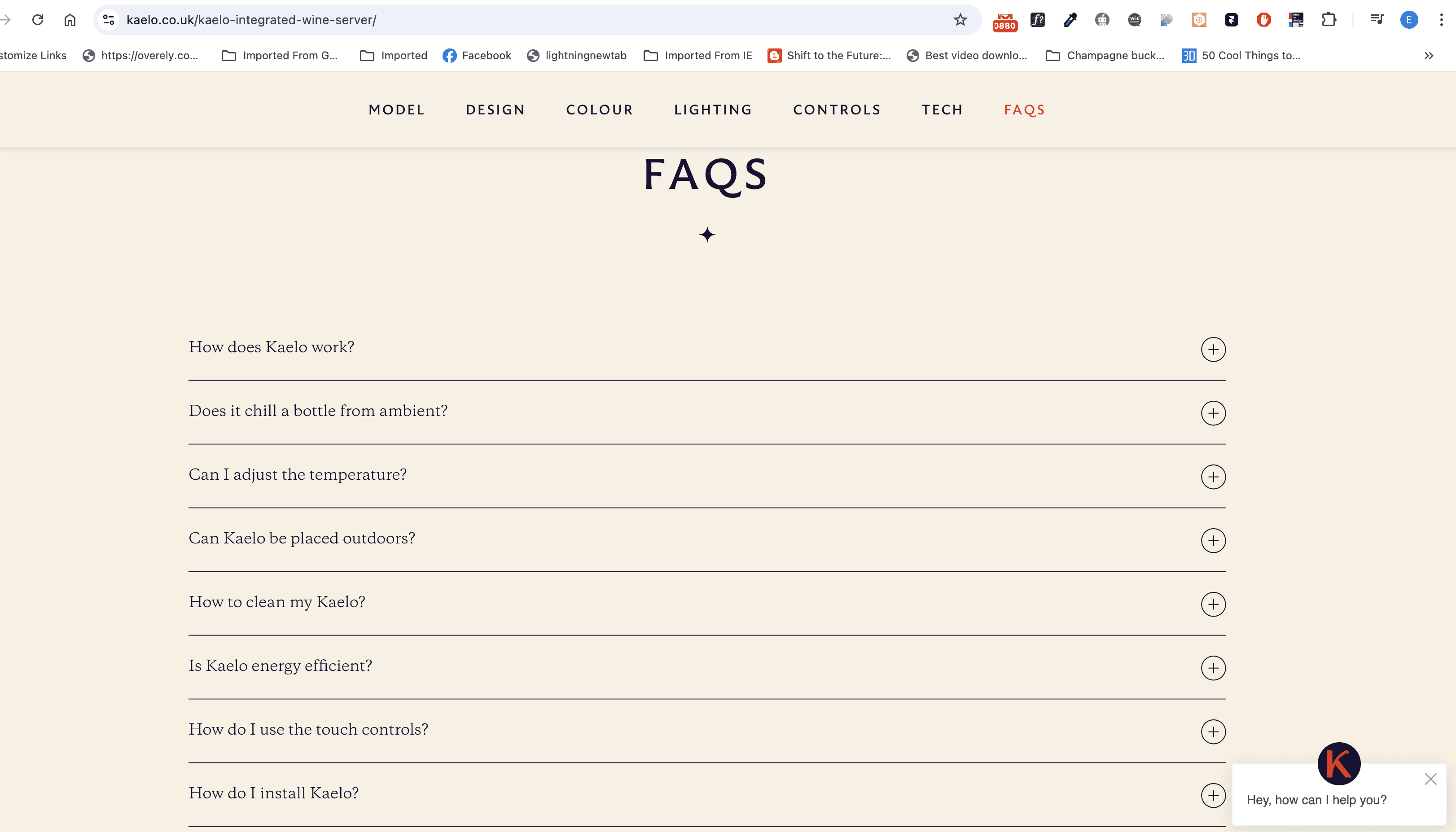Screen dimensions: 1456x832
Task: Go to the browser home page
Action: pos(70,20)
